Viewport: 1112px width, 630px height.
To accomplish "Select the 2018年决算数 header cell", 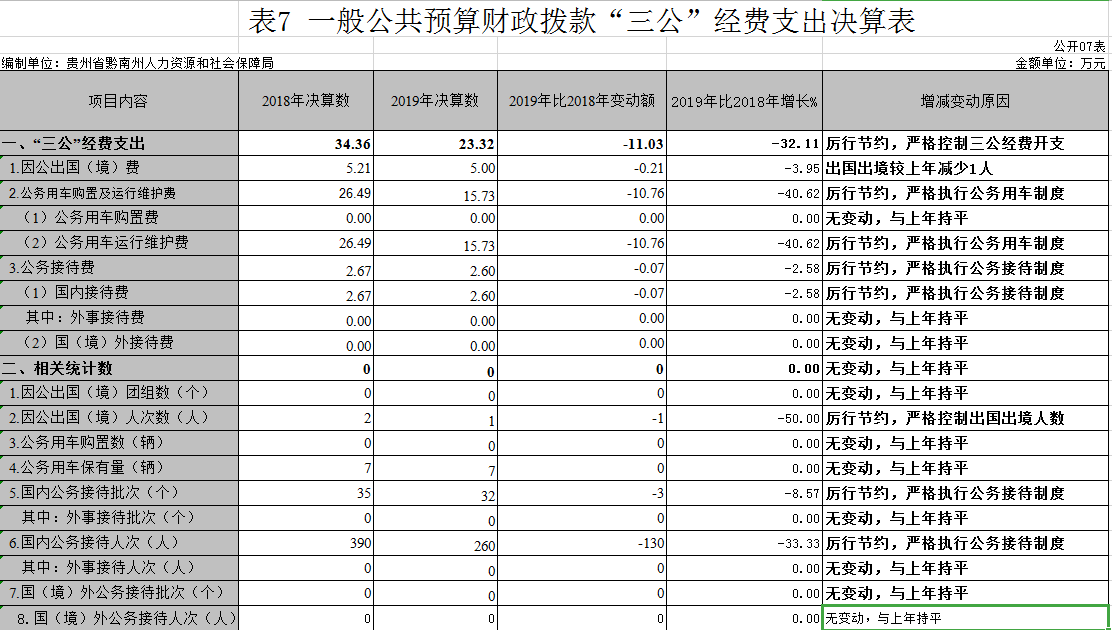I will click(306, 101).
